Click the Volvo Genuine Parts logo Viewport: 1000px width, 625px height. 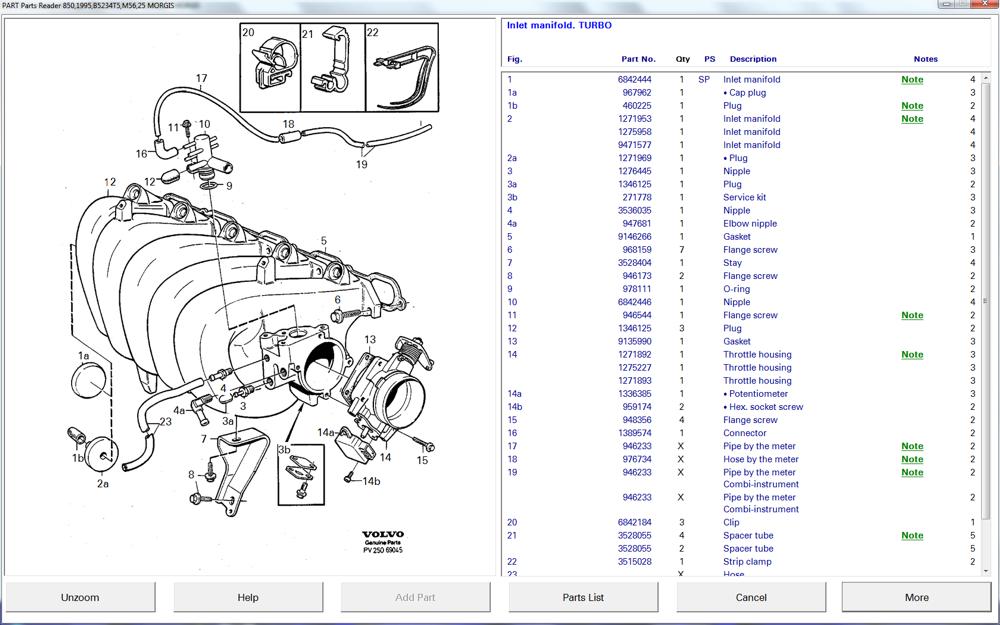(382, 541)
